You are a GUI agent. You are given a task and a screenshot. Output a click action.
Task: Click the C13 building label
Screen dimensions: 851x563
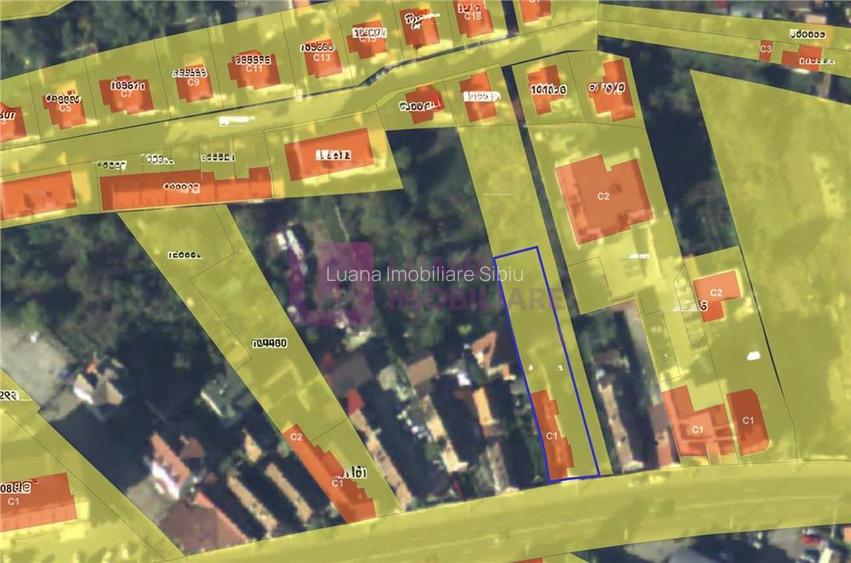pos(322,58)
